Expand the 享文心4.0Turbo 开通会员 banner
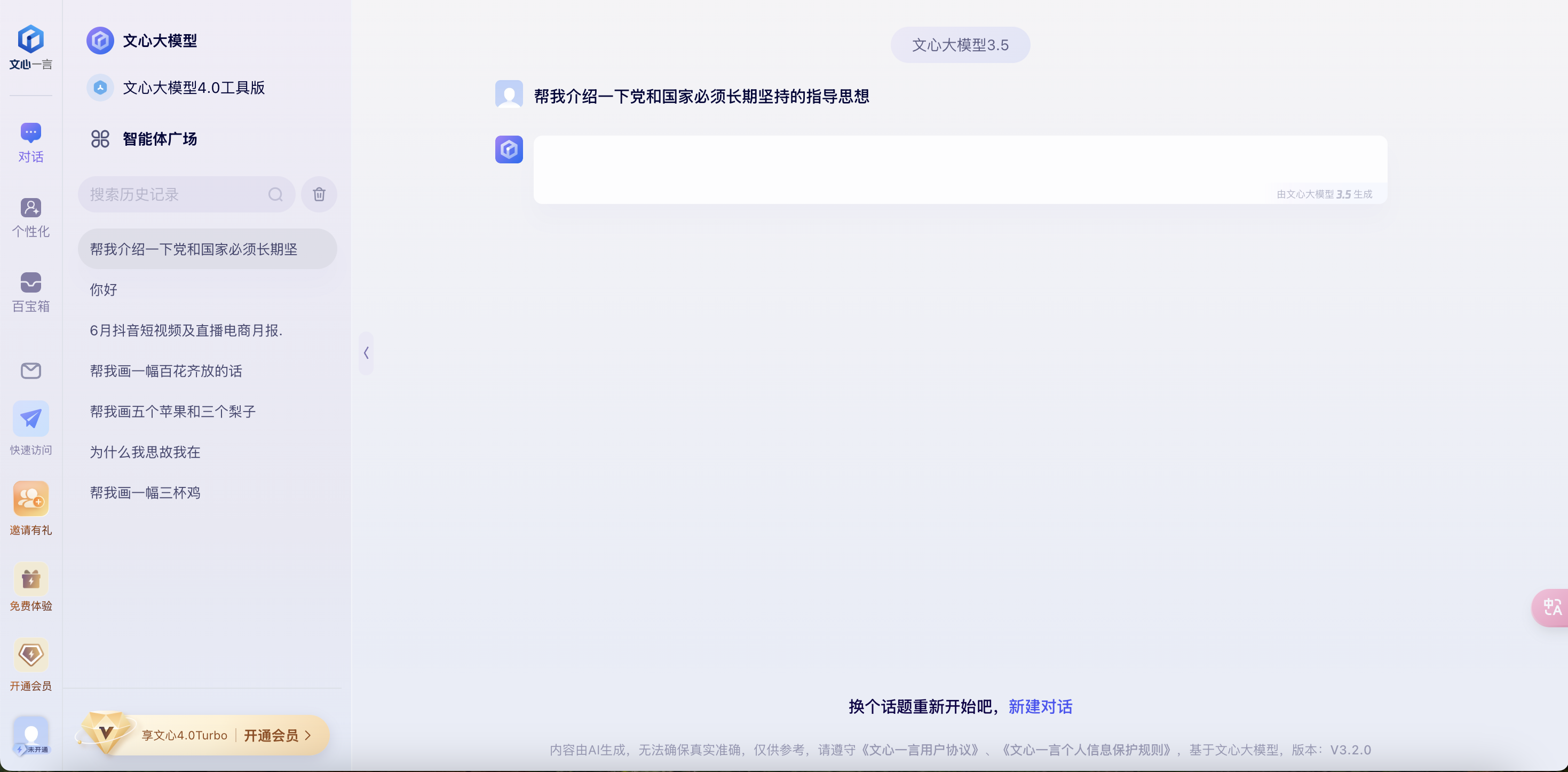This screenshot has width=1568, height=772. (207, 735)
